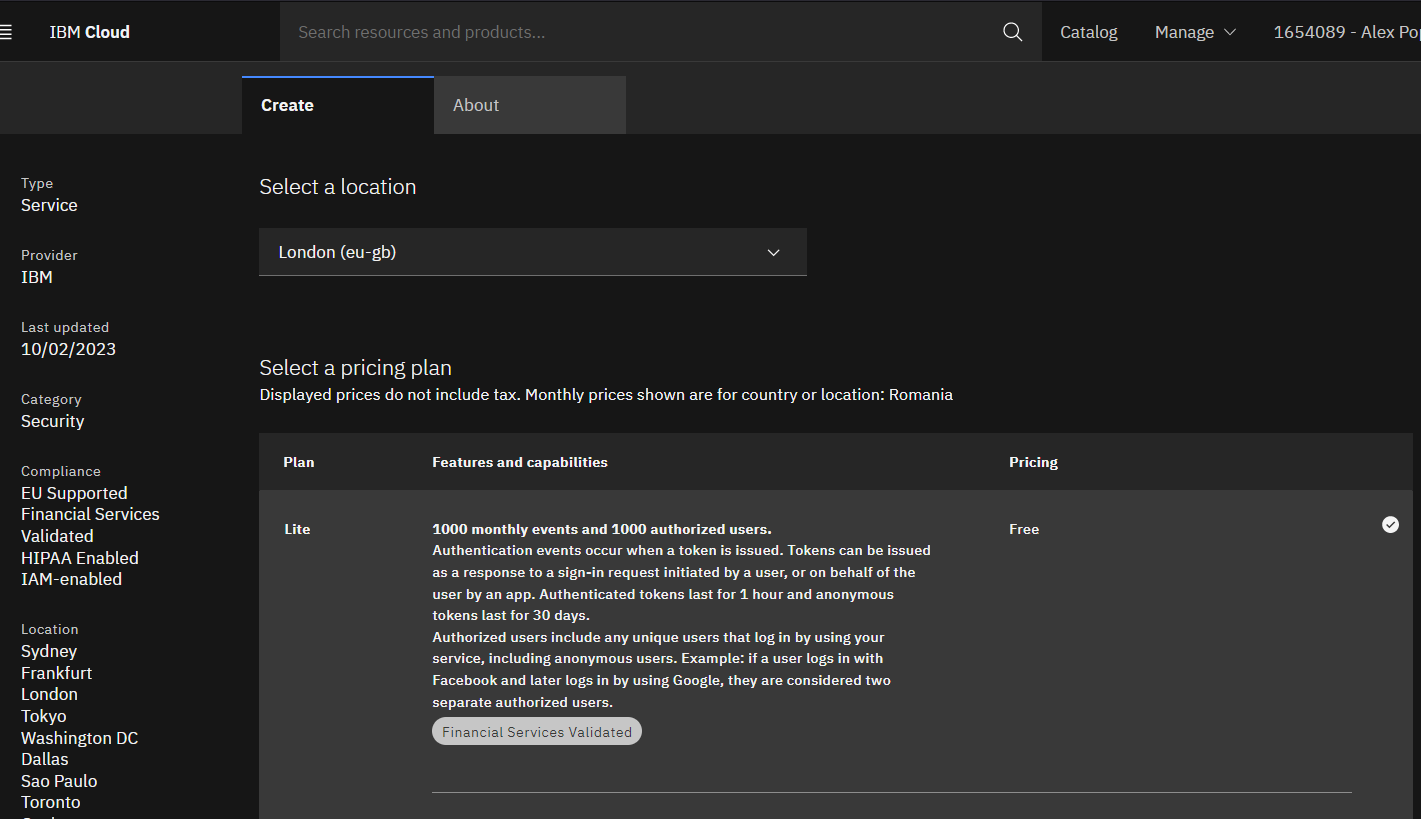Click the Financial Services Validated tag
This screenshot has width=1421, height=819.
click(537, 732)
